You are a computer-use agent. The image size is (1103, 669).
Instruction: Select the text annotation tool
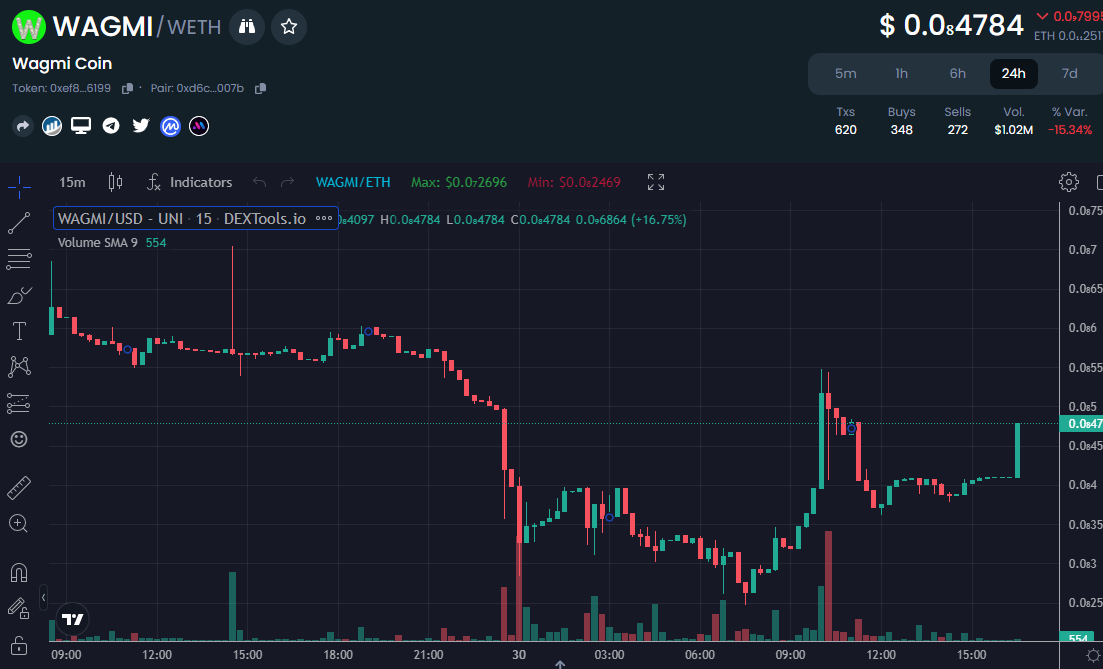coord(19,331)
